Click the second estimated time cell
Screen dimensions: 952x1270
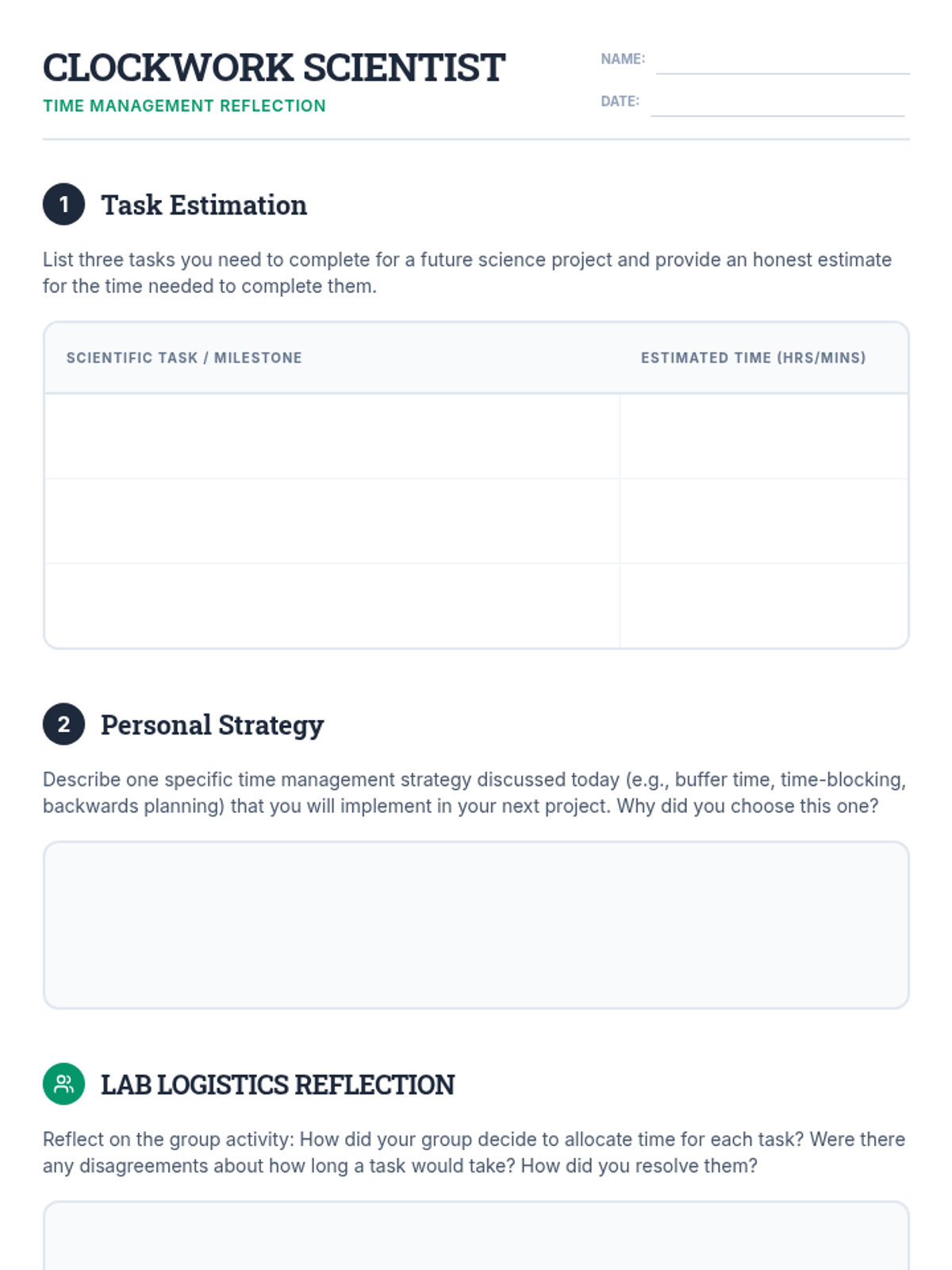(763, 521)
